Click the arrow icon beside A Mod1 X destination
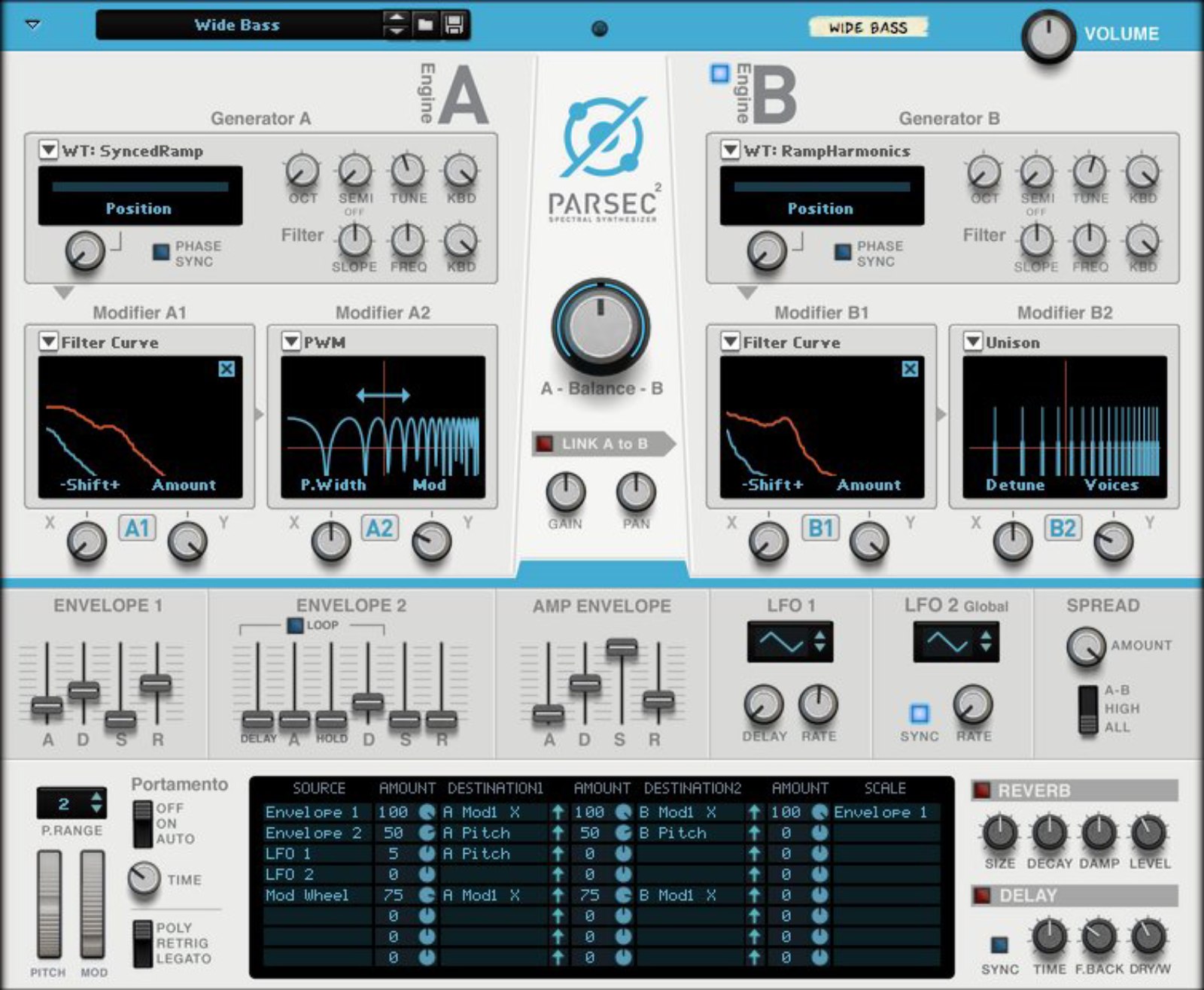The image size is (1204, 990). click(557, 812)
